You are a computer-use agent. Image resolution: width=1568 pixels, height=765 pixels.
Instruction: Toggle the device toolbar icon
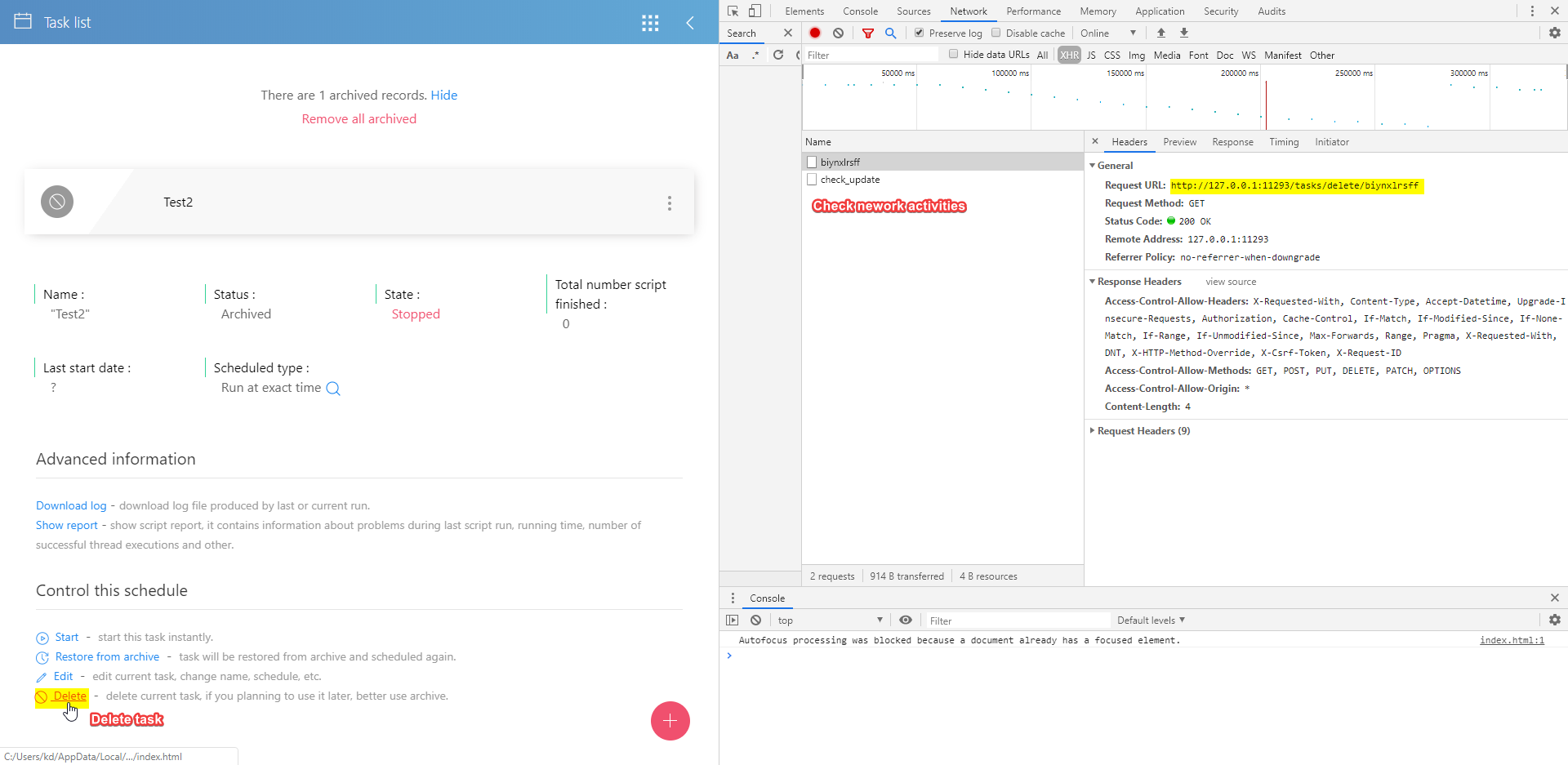tap(755, 11)
